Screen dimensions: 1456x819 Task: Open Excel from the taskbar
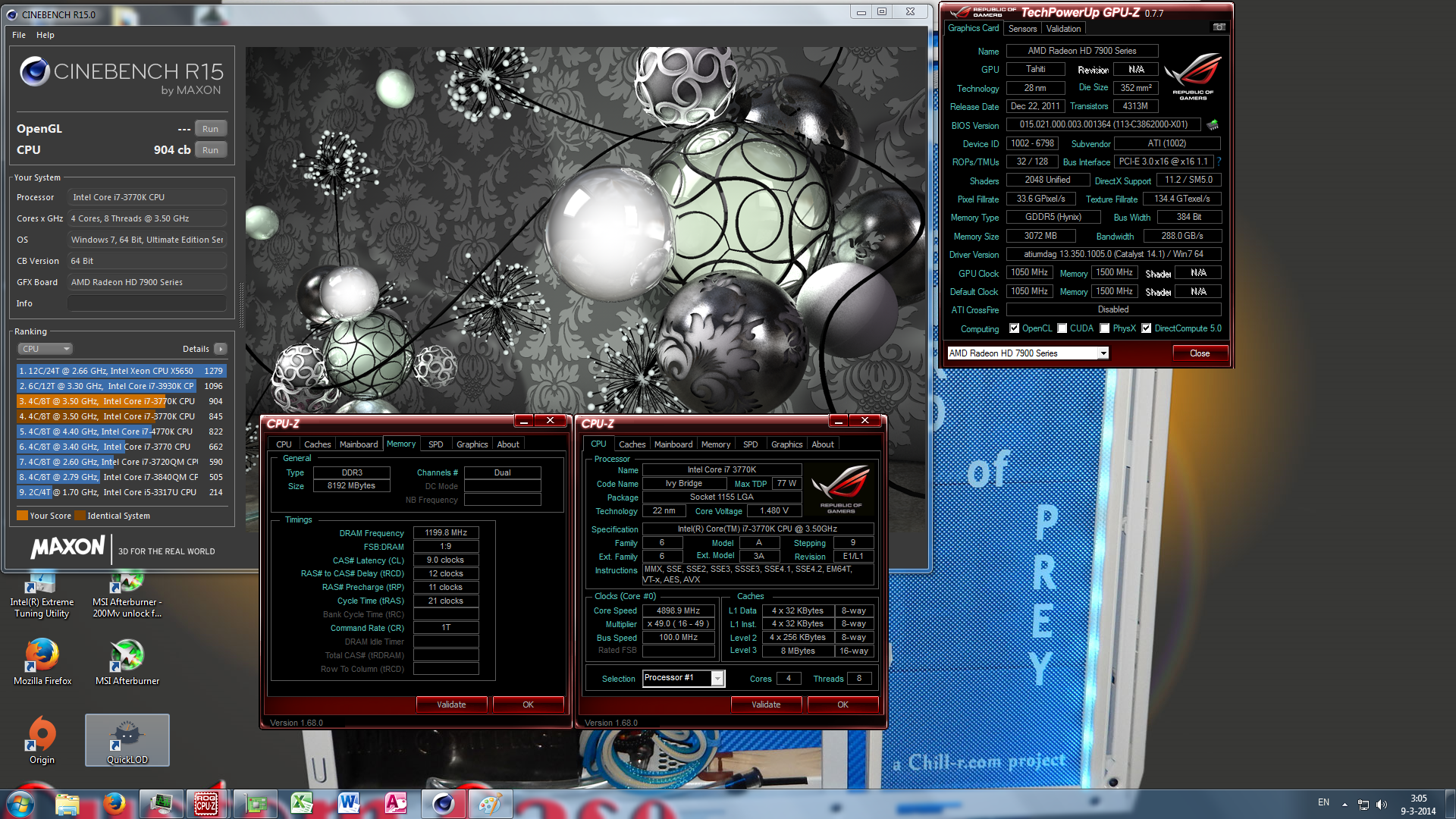(x=302, y=804)
